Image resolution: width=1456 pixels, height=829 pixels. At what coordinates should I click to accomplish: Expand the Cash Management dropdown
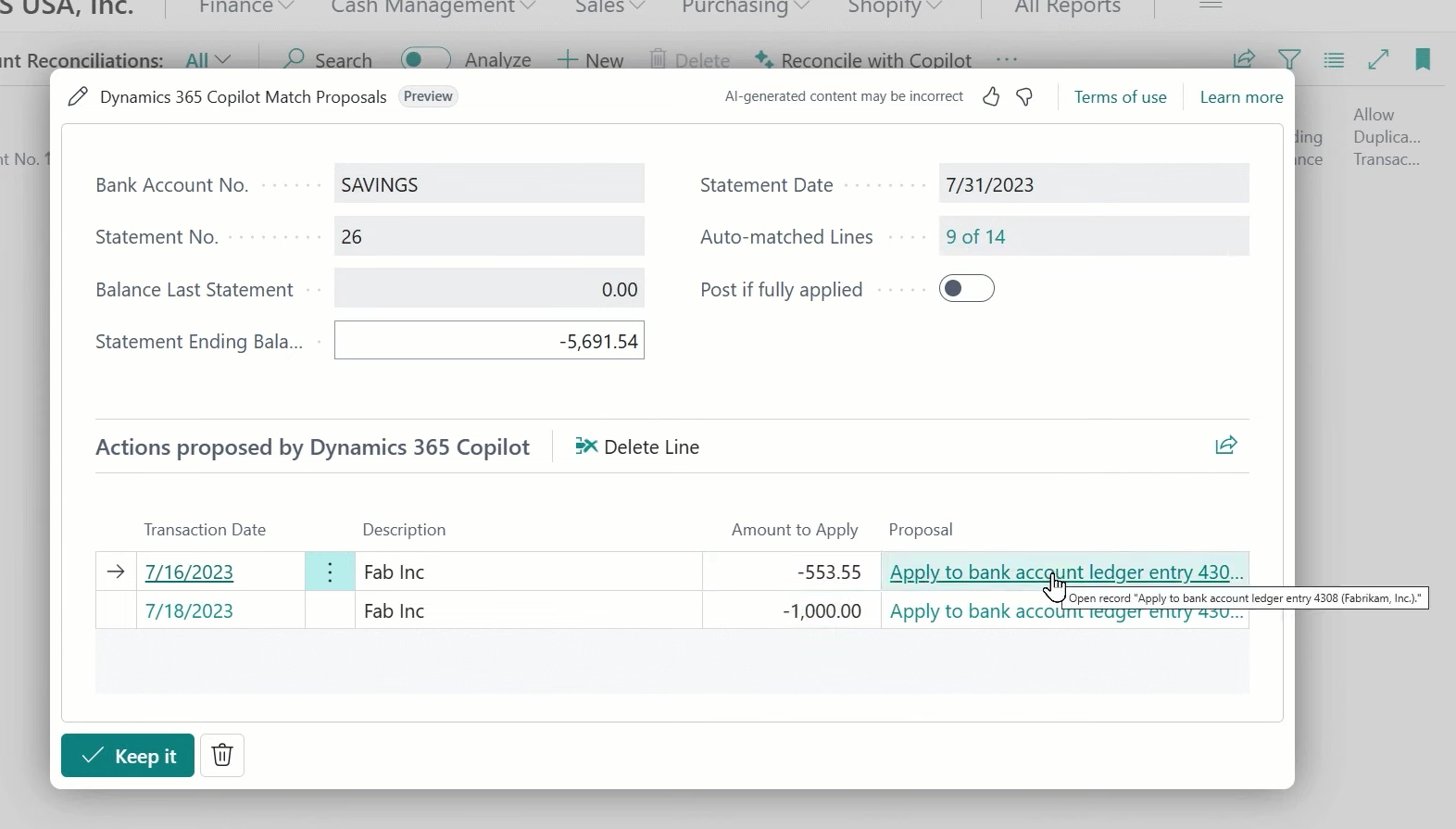[x=433, y=7]
